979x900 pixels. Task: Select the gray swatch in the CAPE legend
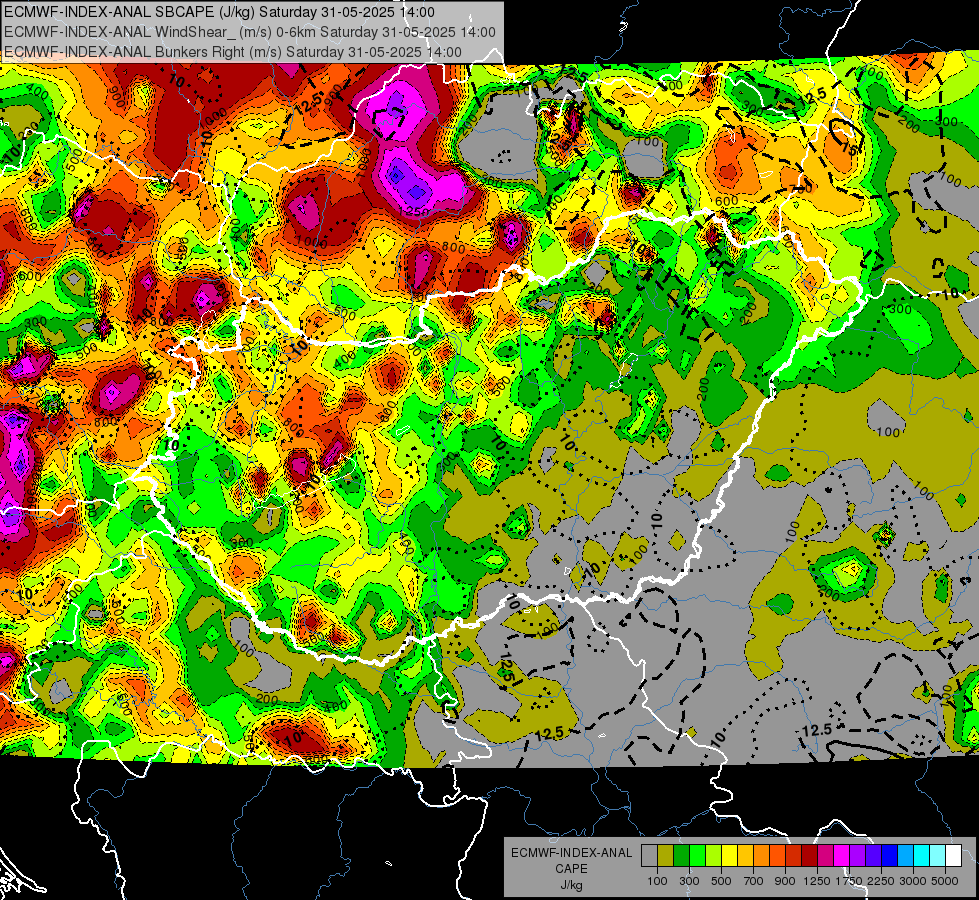click(x=649, y=855)
